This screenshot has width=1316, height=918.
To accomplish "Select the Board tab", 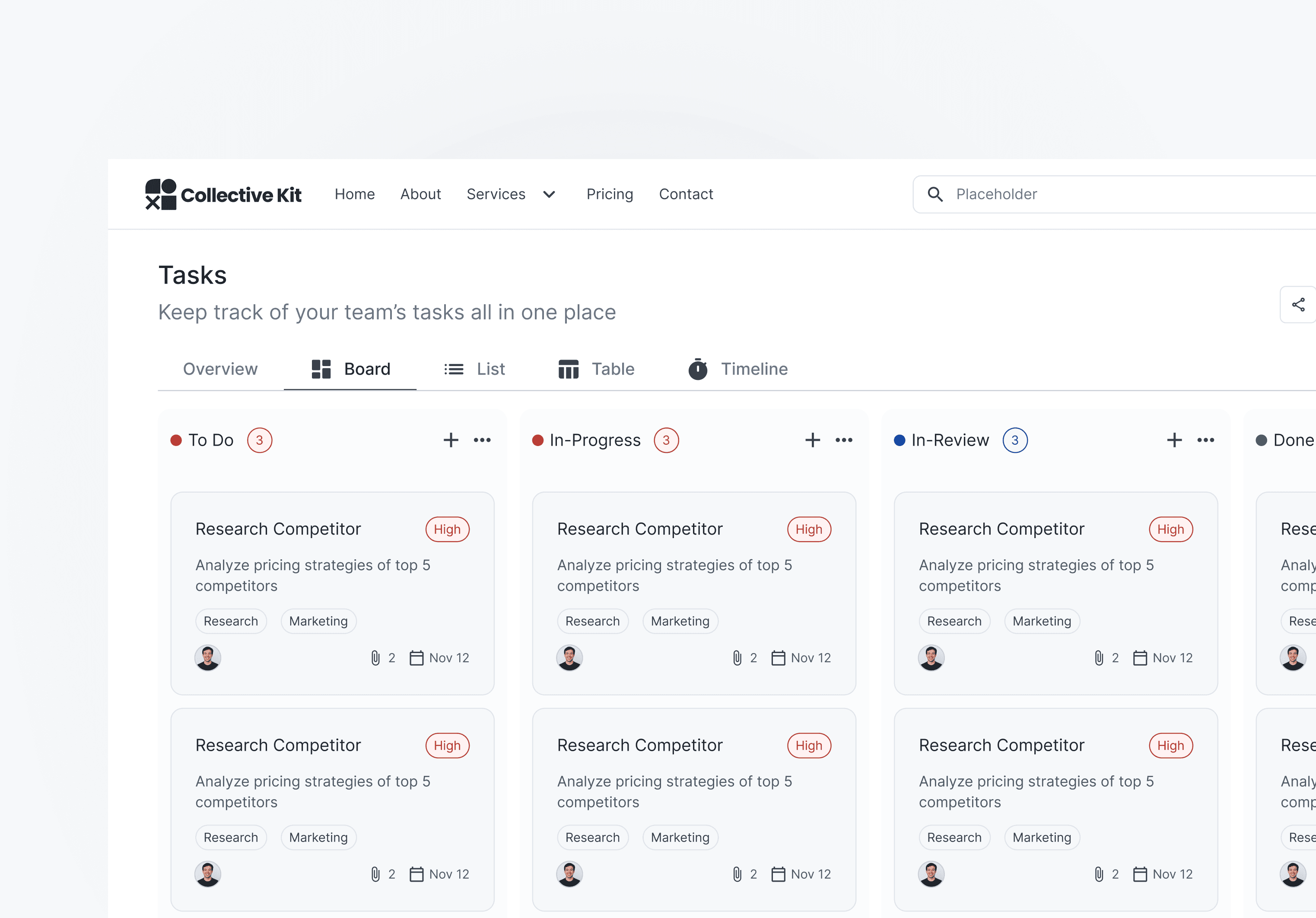I will click(x=350, y=369).
